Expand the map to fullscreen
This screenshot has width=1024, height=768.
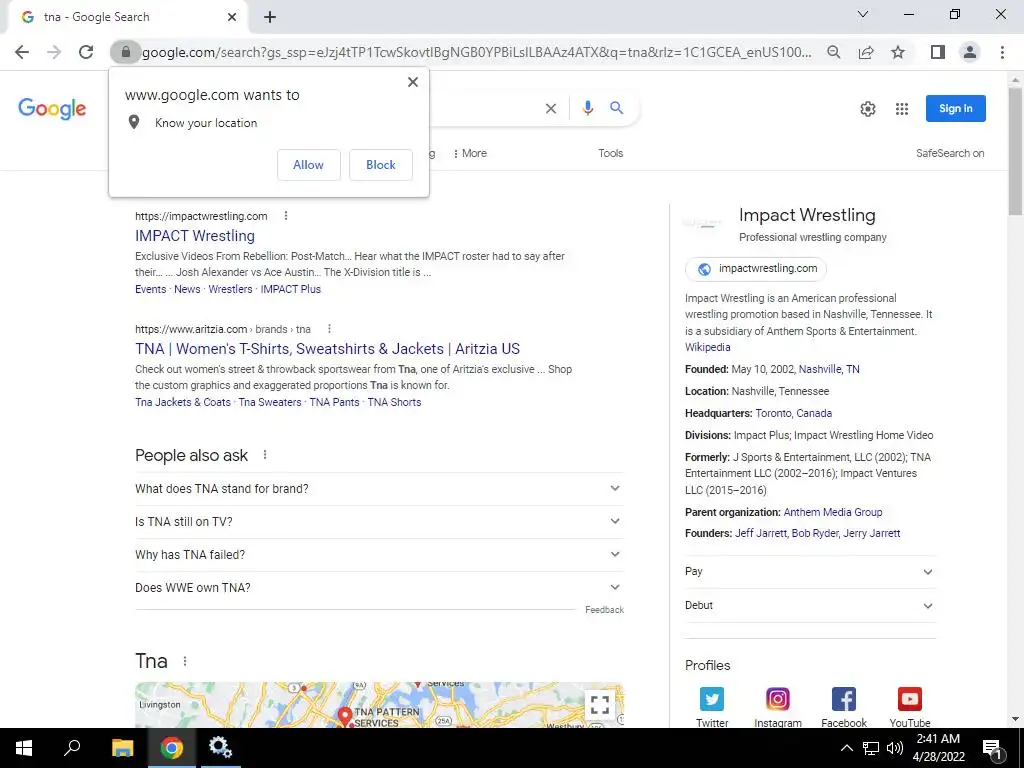[600, 705]
